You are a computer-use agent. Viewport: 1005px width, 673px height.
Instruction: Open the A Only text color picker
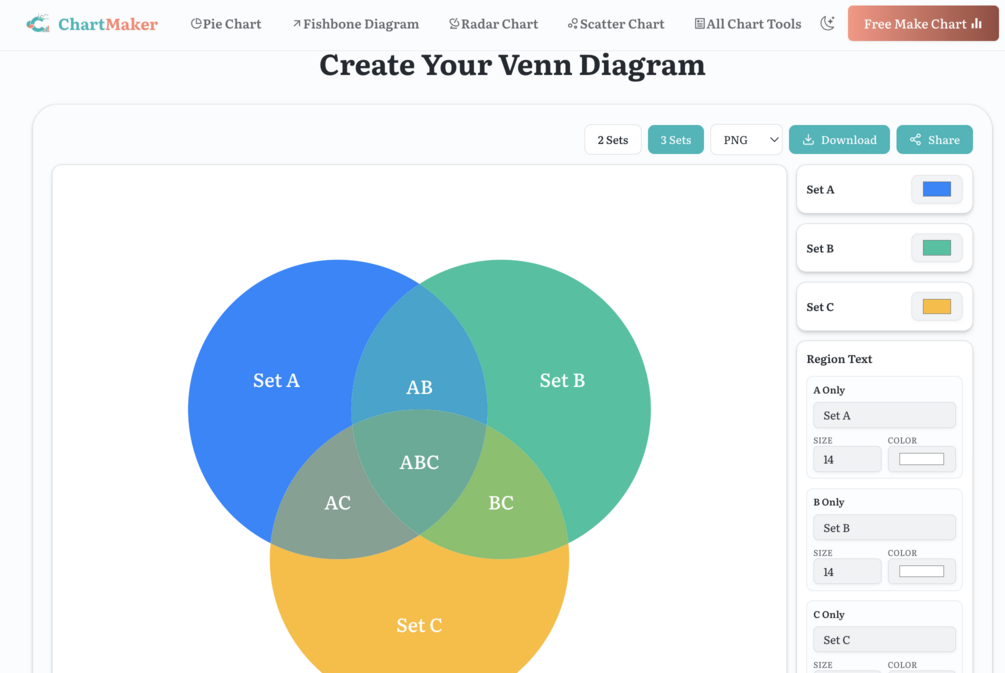point(922,459)
